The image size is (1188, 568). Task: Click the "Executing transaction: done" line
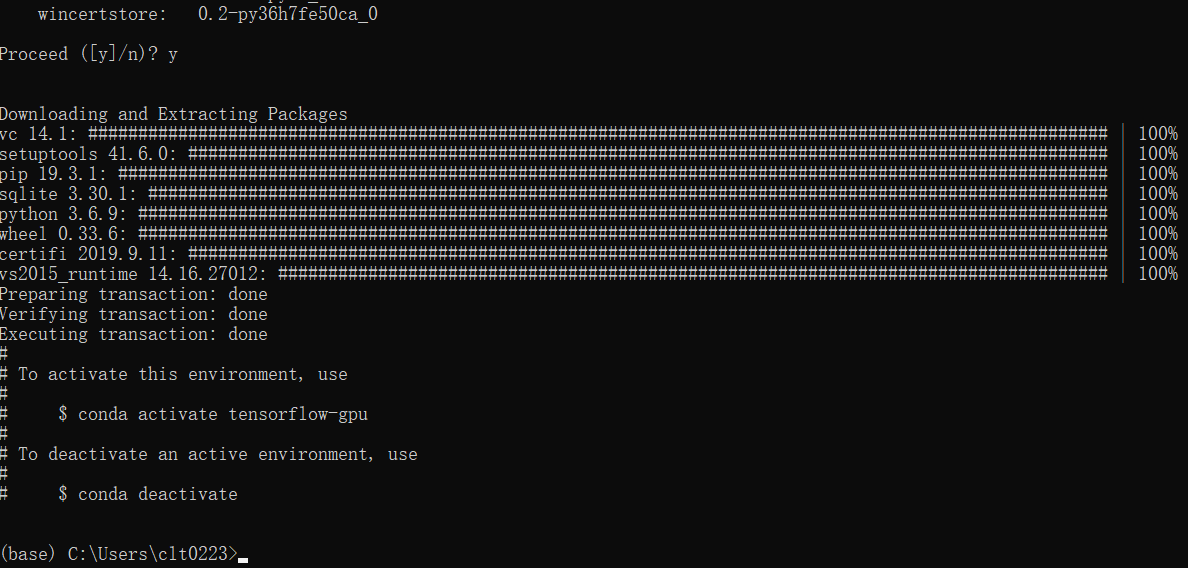pos(133,334)
